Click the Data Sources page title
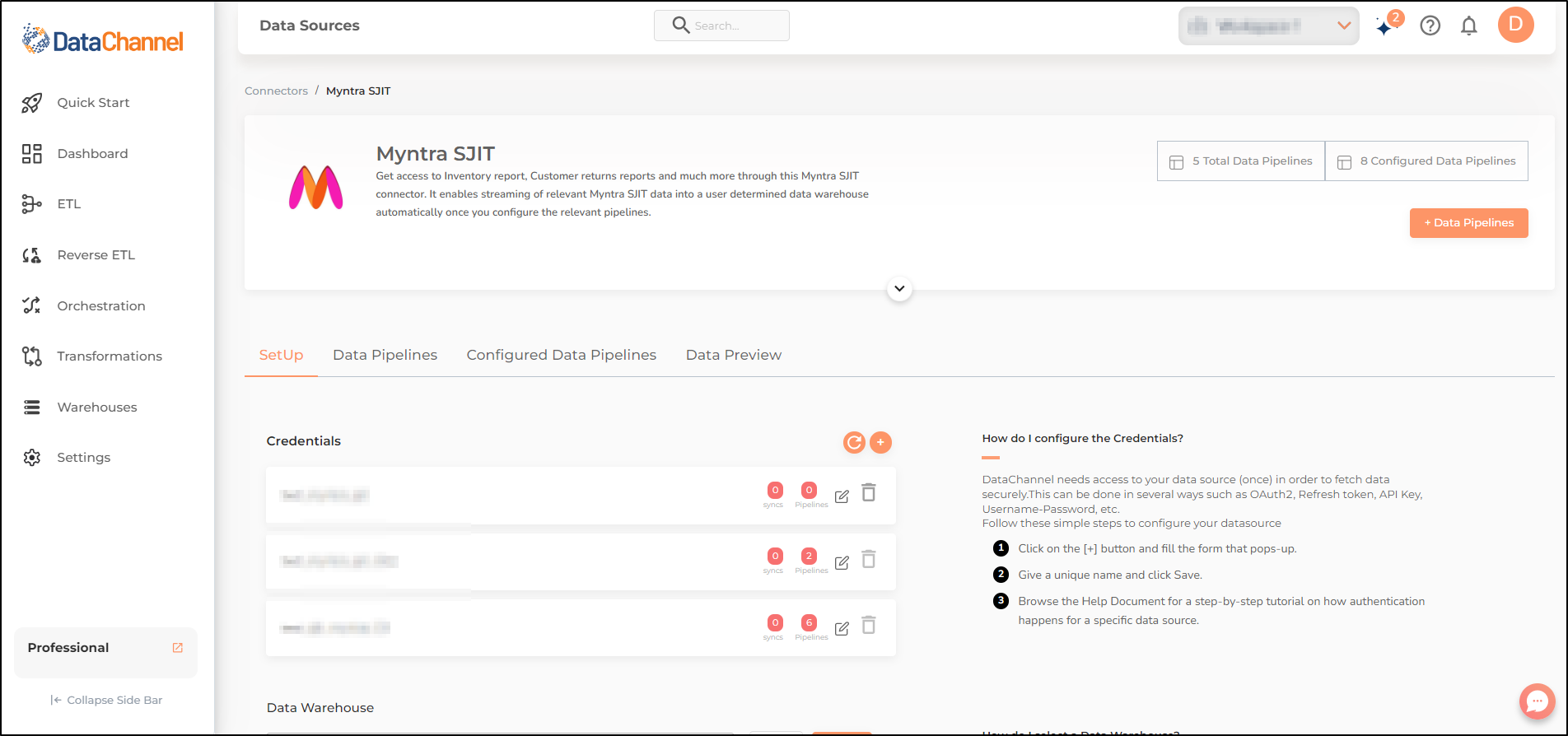 pyautogui.click(x=310, y=26)
